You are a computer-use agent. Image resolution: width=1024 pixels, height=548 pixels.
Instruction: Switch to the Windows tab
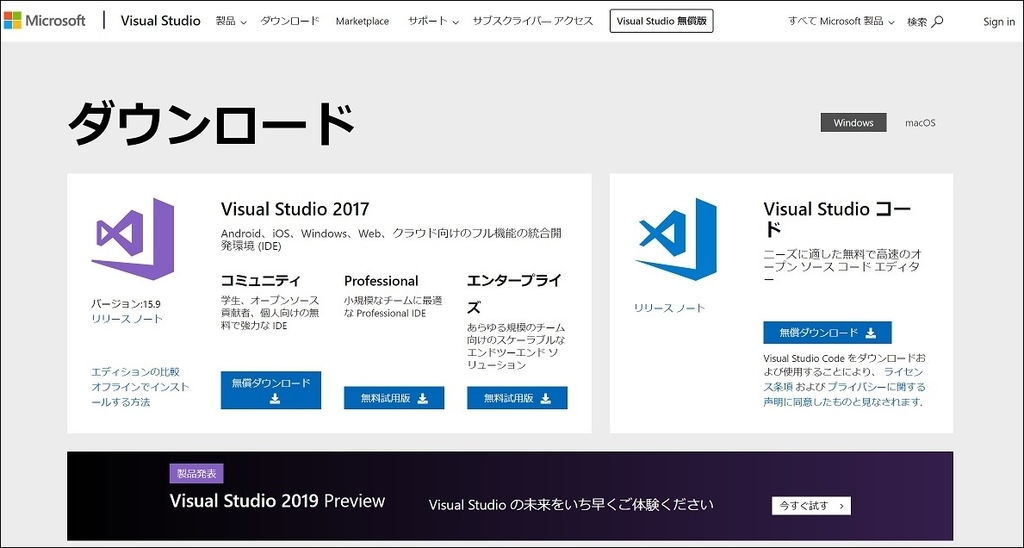click(853, 123)
